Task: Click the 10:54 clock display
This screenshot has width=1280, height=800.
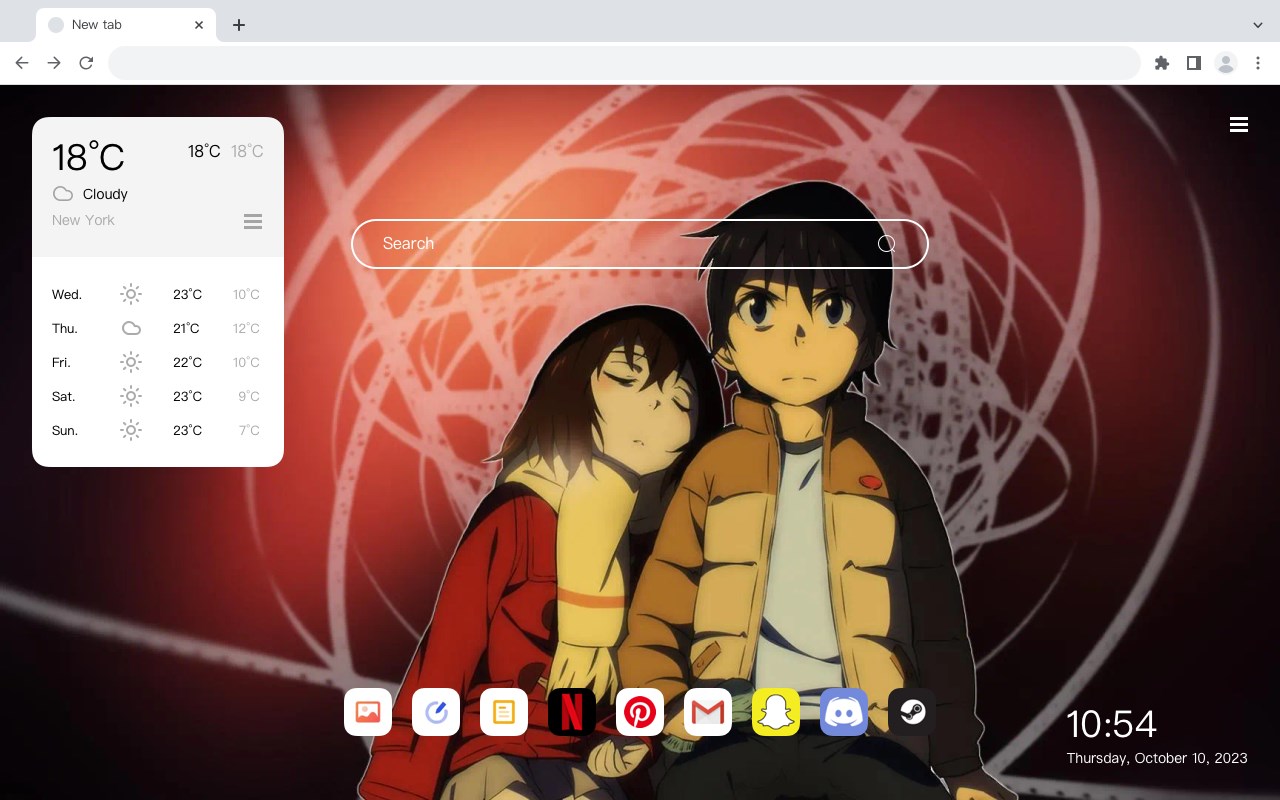Action: [x=1111, y=724]
